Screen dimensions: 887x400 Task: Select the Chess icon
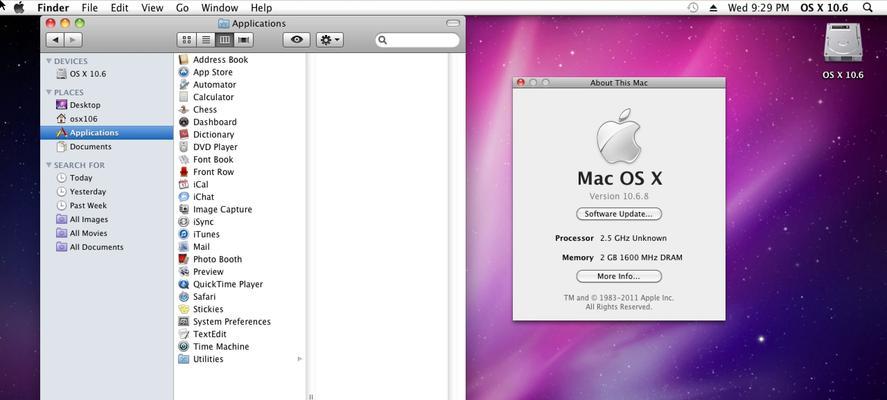(x=183, y=109)
